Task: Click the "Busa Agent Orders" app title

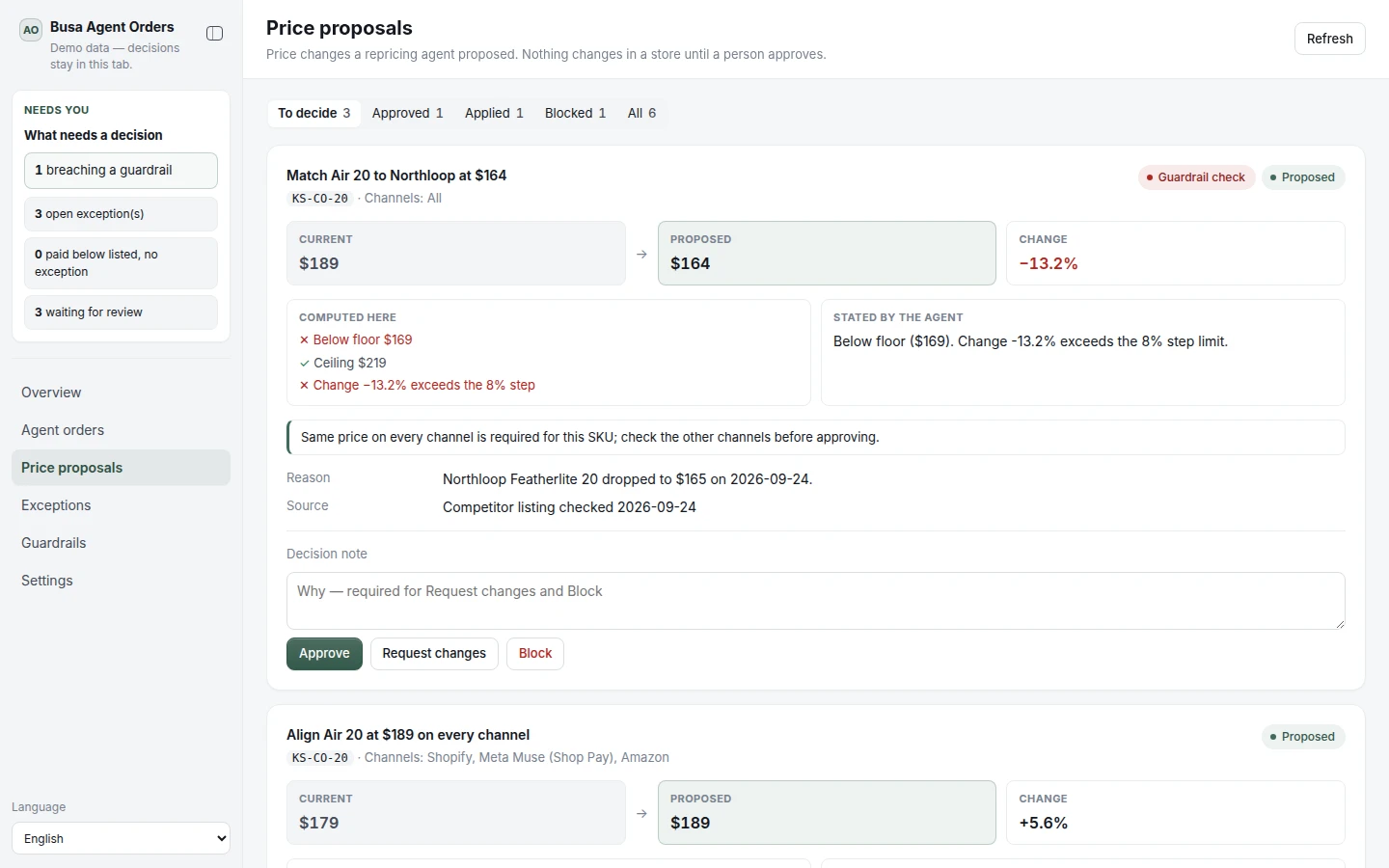Action: click(x=112, y=27)
